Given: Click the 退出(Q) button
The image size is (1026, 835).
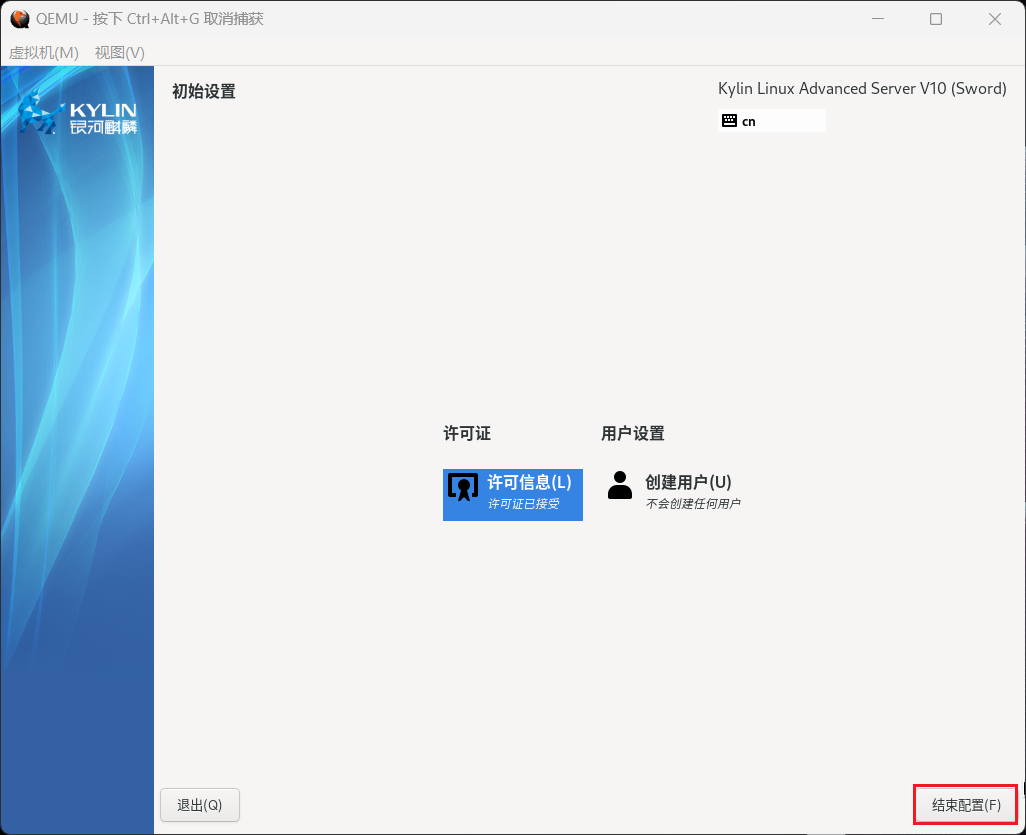Looking at the screenshot, I should (200, 805).
